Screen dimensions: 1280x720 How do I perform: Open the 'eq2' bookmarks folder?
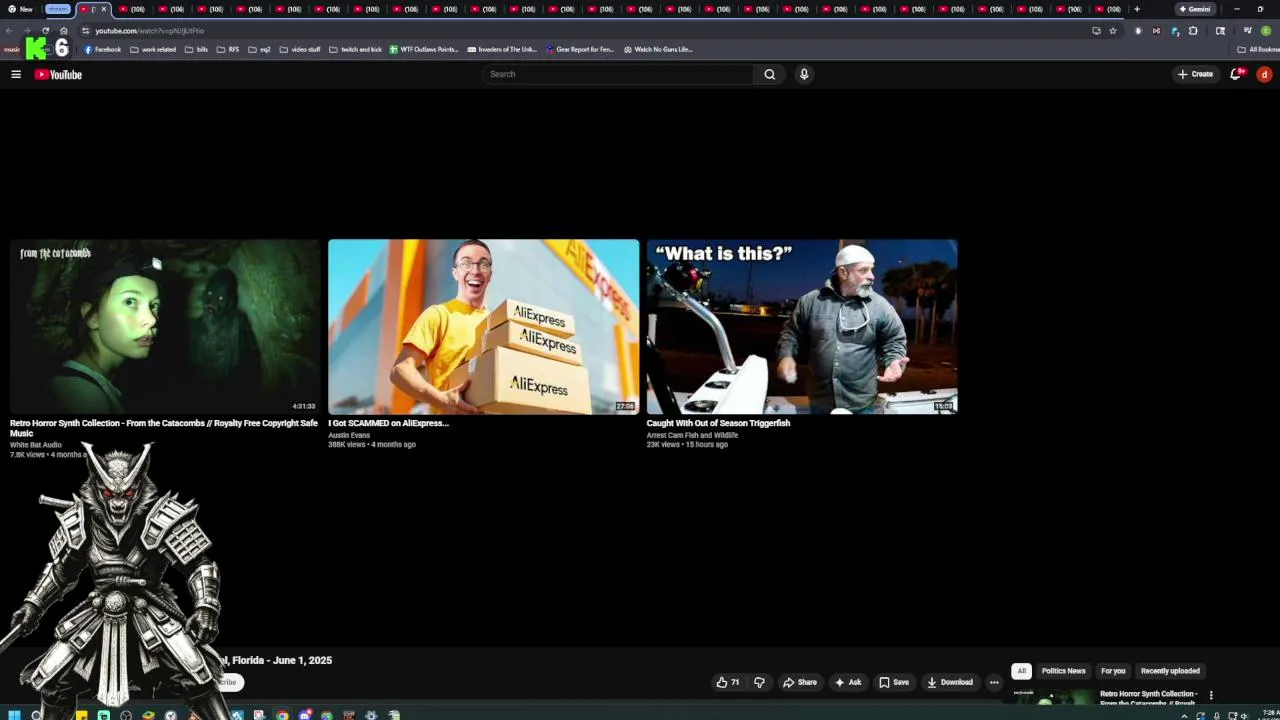coord(259,49)
